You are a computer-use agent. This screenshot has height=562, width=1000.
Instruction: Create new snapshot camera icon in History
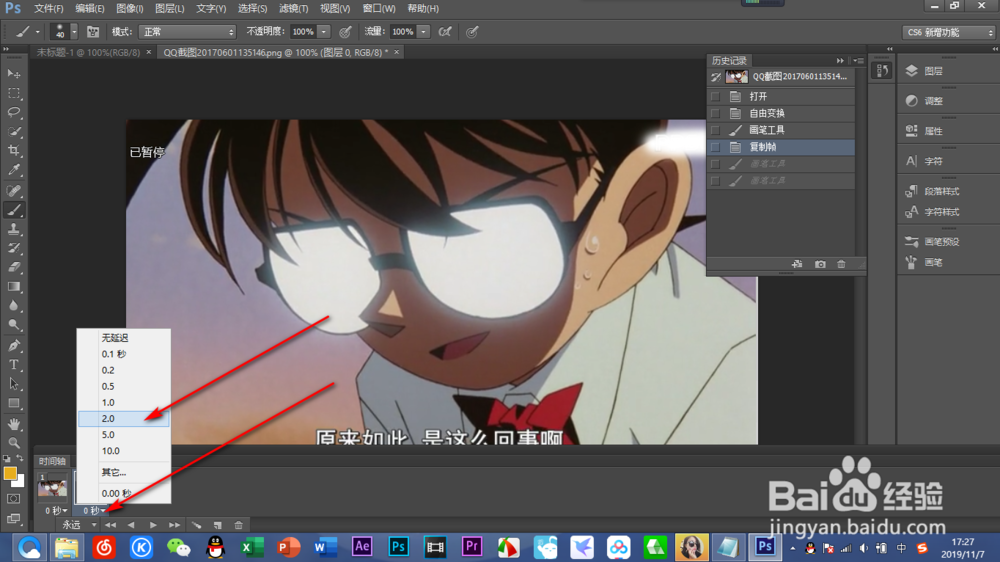click(820, 264)
